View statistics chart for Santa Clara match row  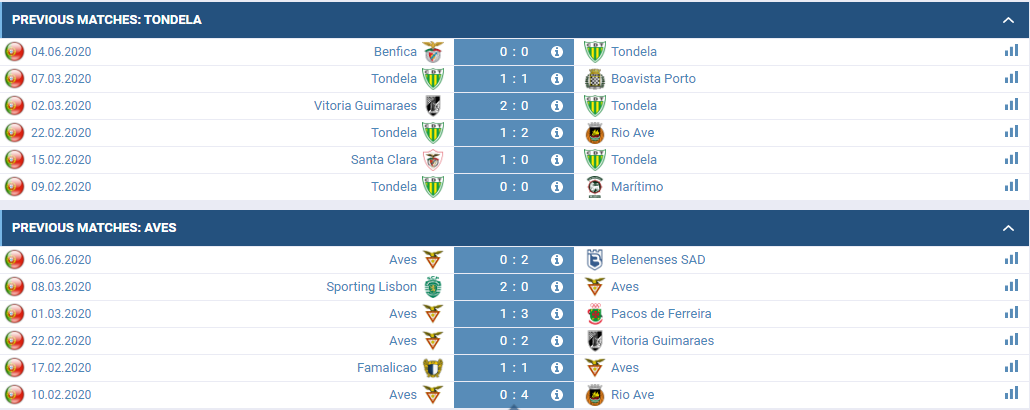[x=1011, y=159]
